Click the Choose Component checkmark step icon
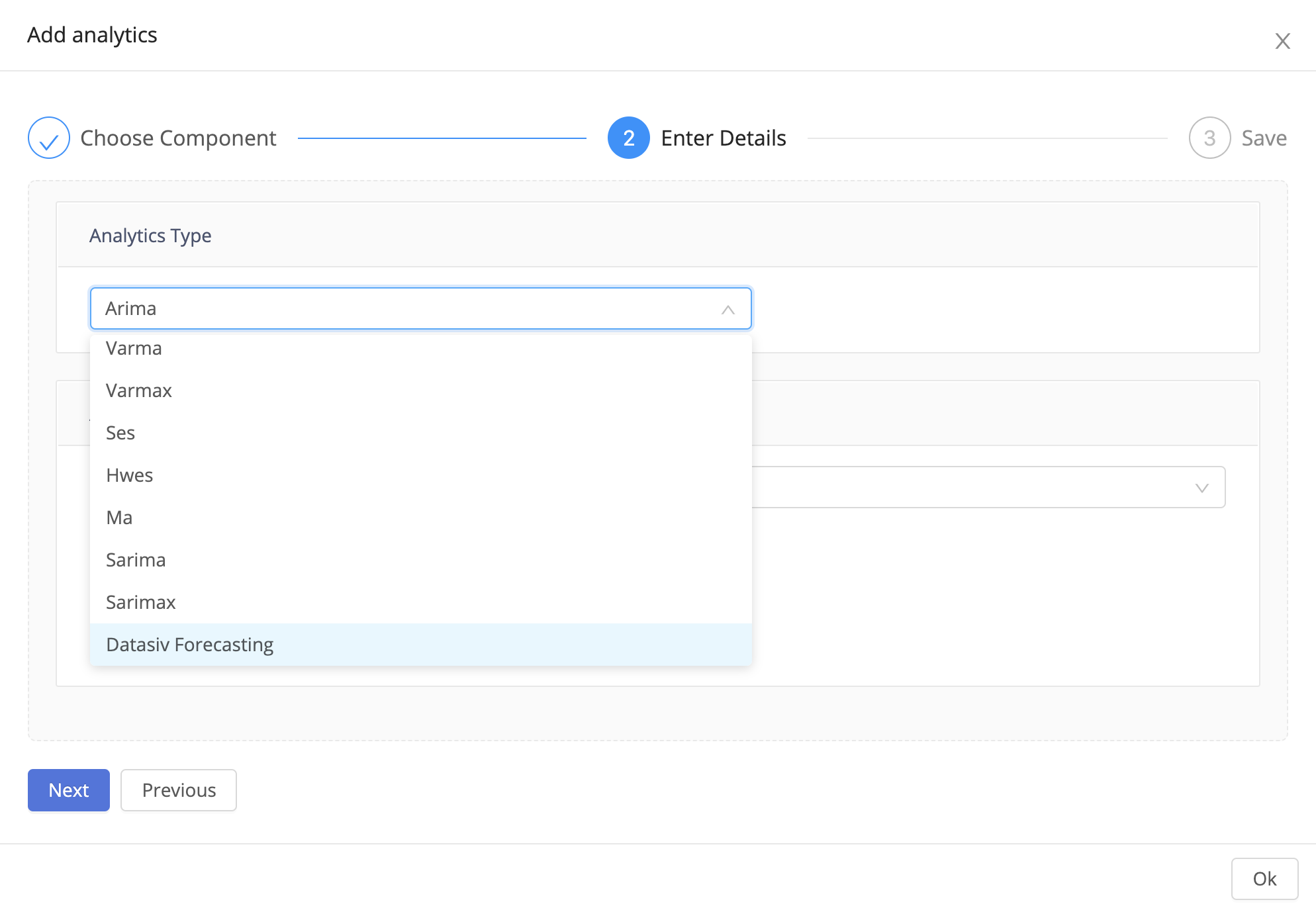Screen dimensions: 1316x908 click(49, 138)
